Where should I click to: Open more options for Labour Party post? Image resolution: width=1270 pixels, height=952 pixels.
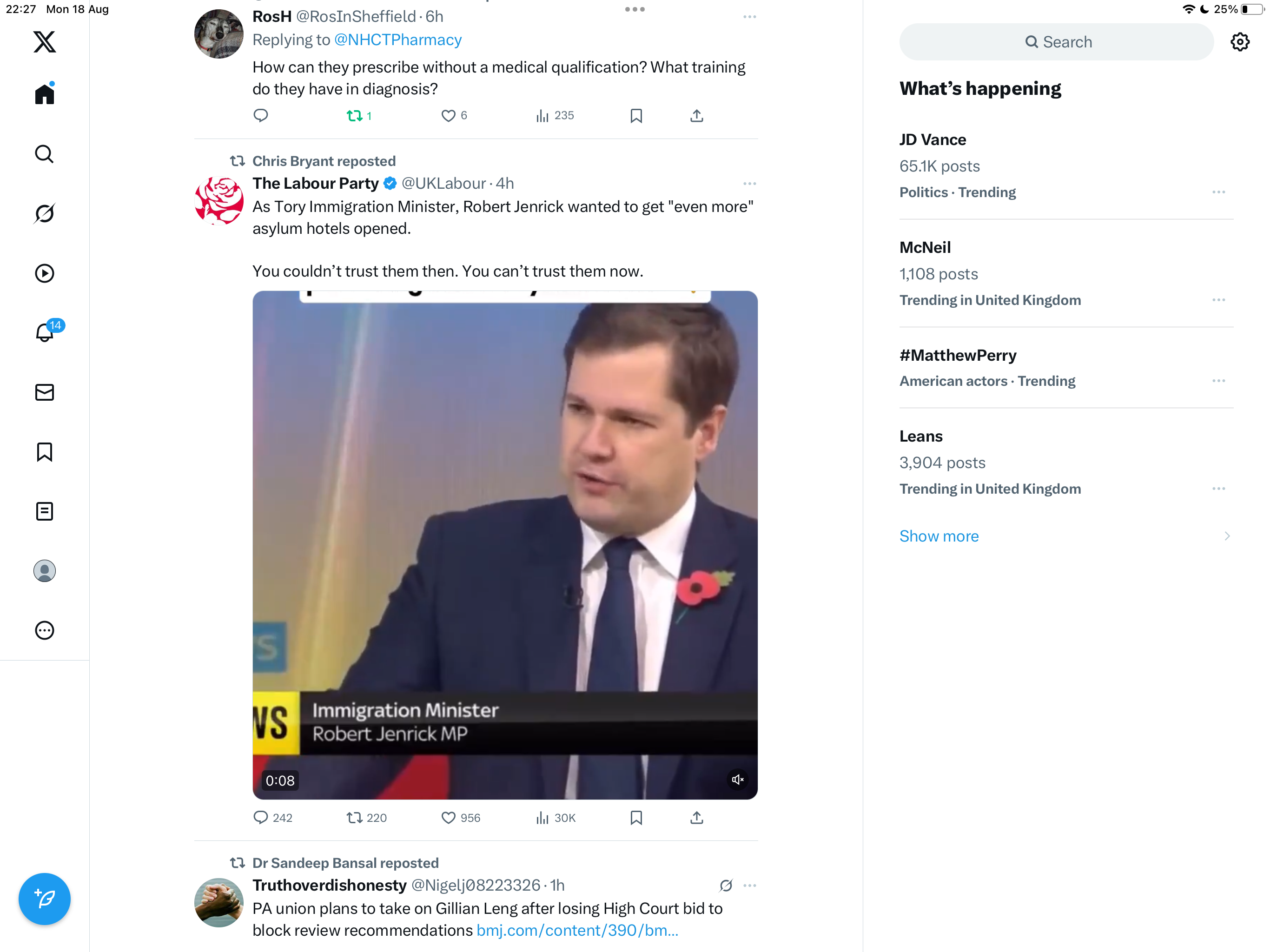point(749,184)
